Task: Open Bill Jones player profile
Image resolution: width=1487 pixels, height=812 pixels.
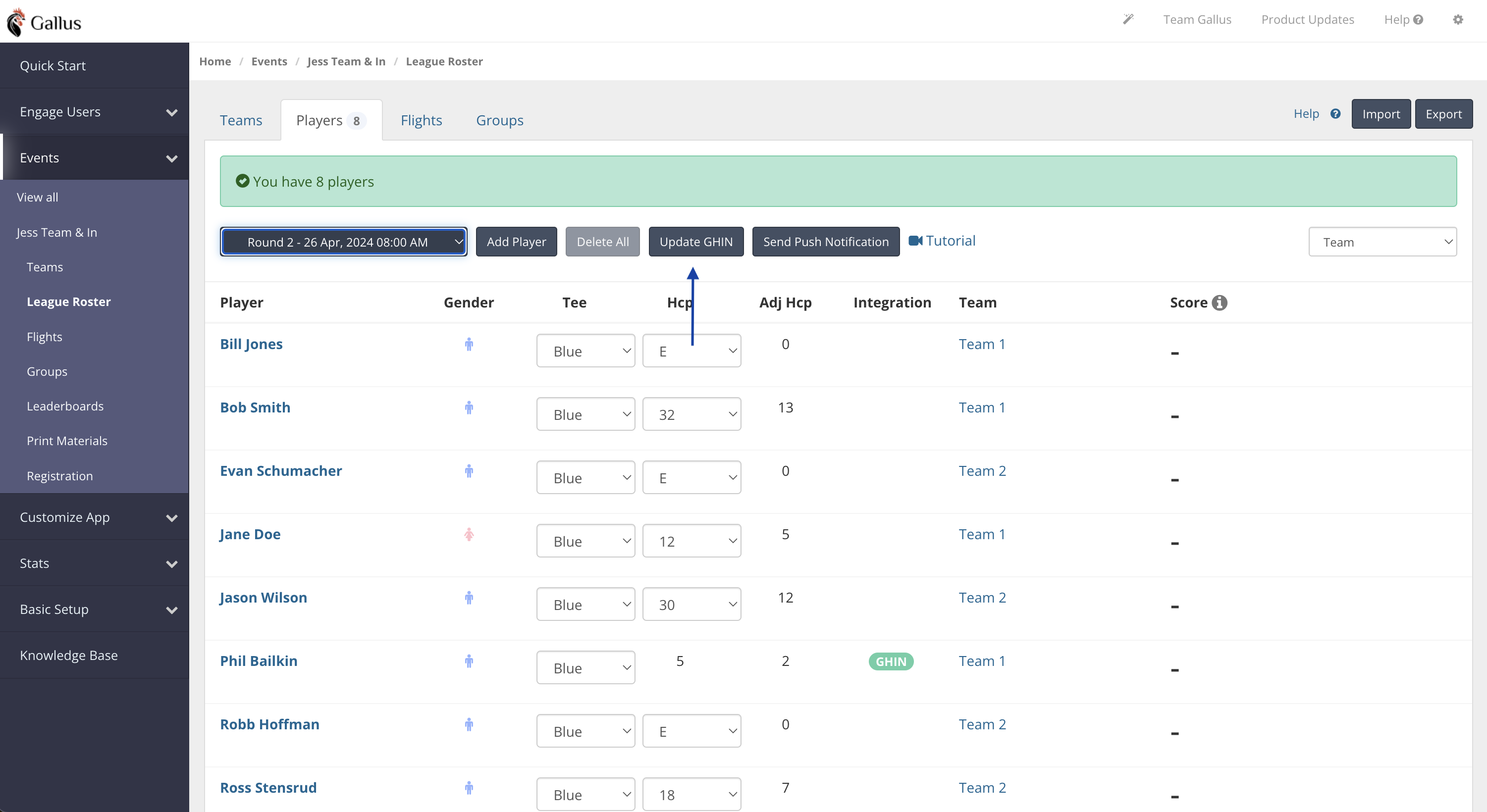Action: (251, 344)
